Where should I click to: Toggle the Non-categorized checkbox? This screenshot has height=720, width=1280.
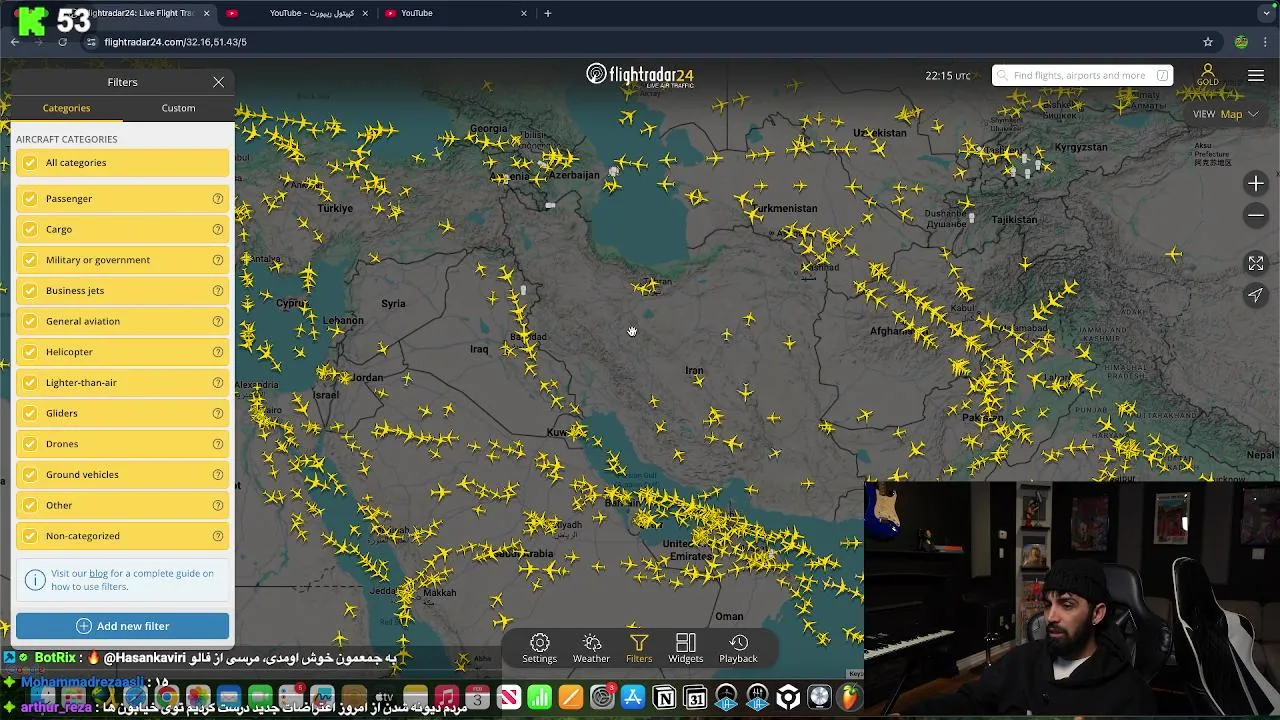click(30, 536)
